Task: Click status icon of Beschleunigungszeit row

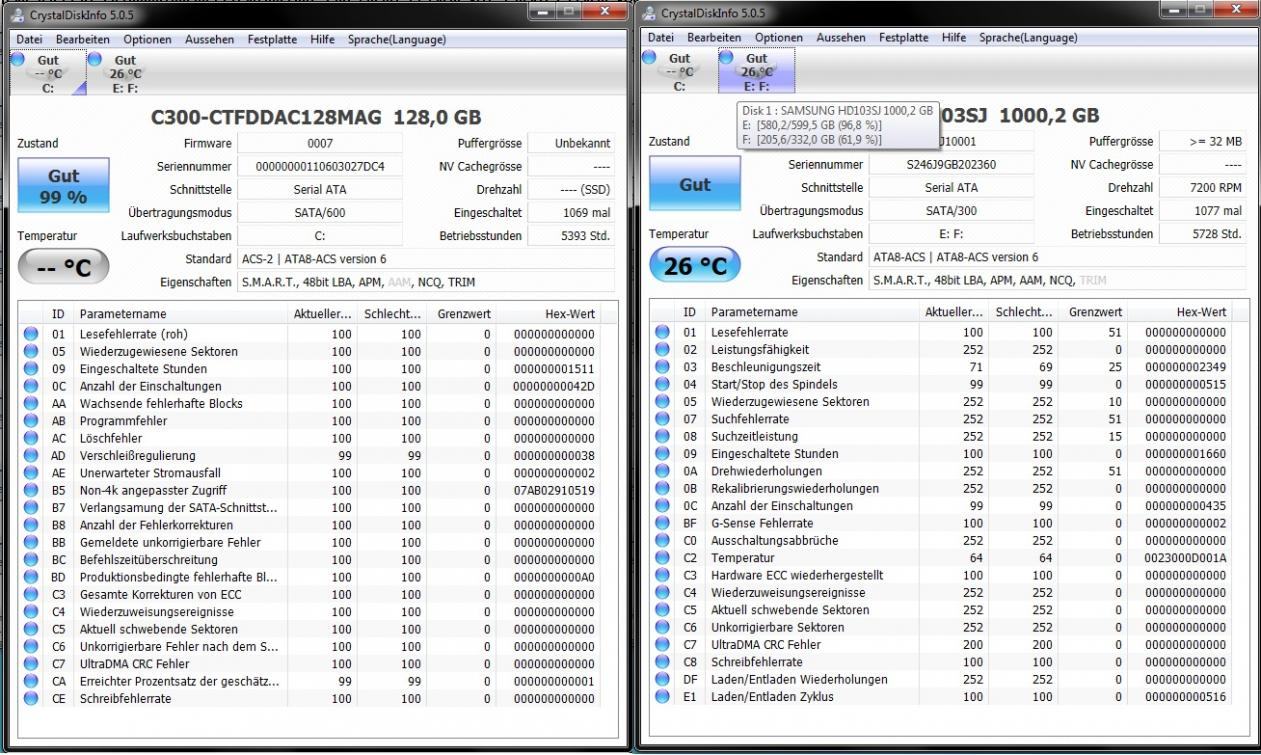Action: (662, 367)
